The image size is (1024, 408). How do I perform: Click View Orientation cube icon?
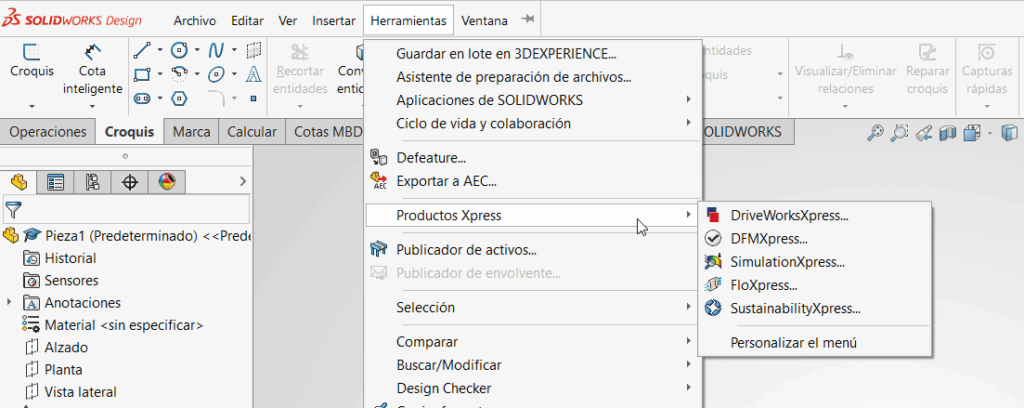[973, 133]
